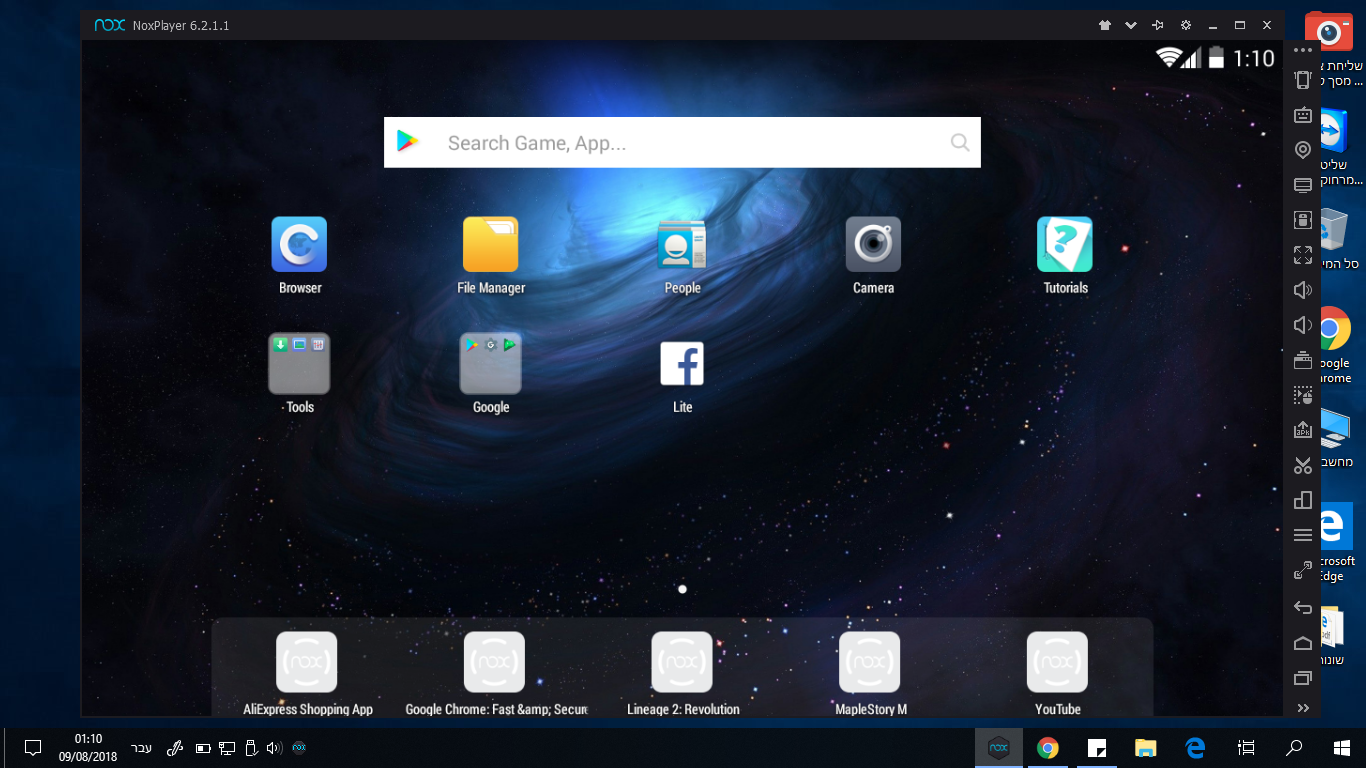Click the My Computer screen icon in sidebar
This screenshot has width=1366, height=768.
1302,185
